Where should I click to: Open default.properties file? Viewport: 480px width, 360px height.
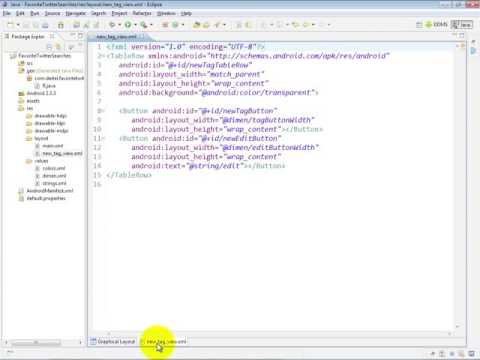click(x=42, y=198)
